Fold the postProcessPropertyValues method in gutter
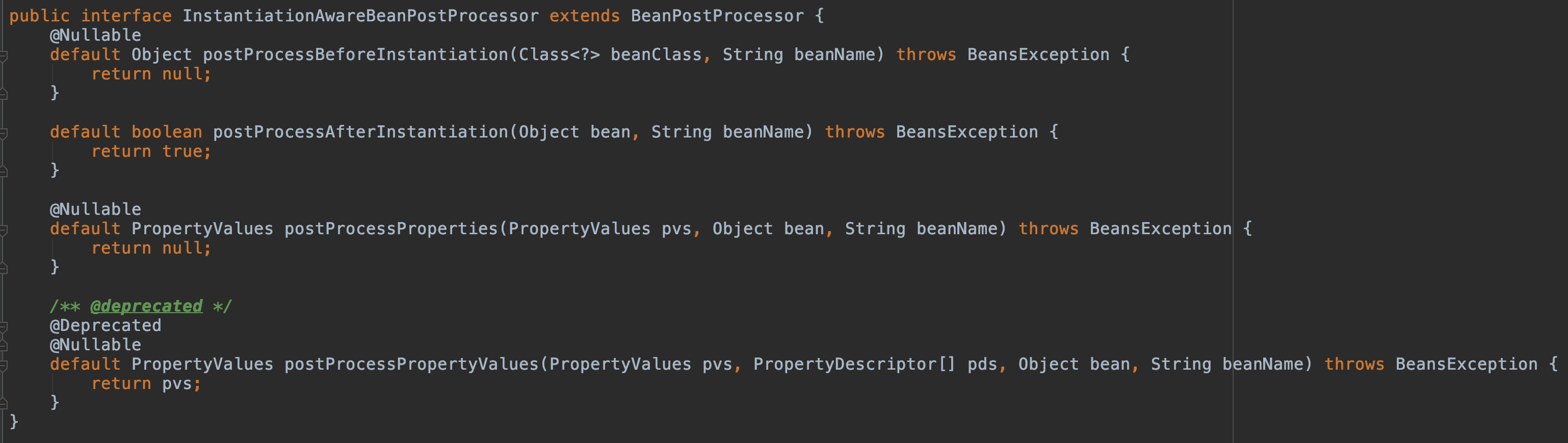 (4, 365)
